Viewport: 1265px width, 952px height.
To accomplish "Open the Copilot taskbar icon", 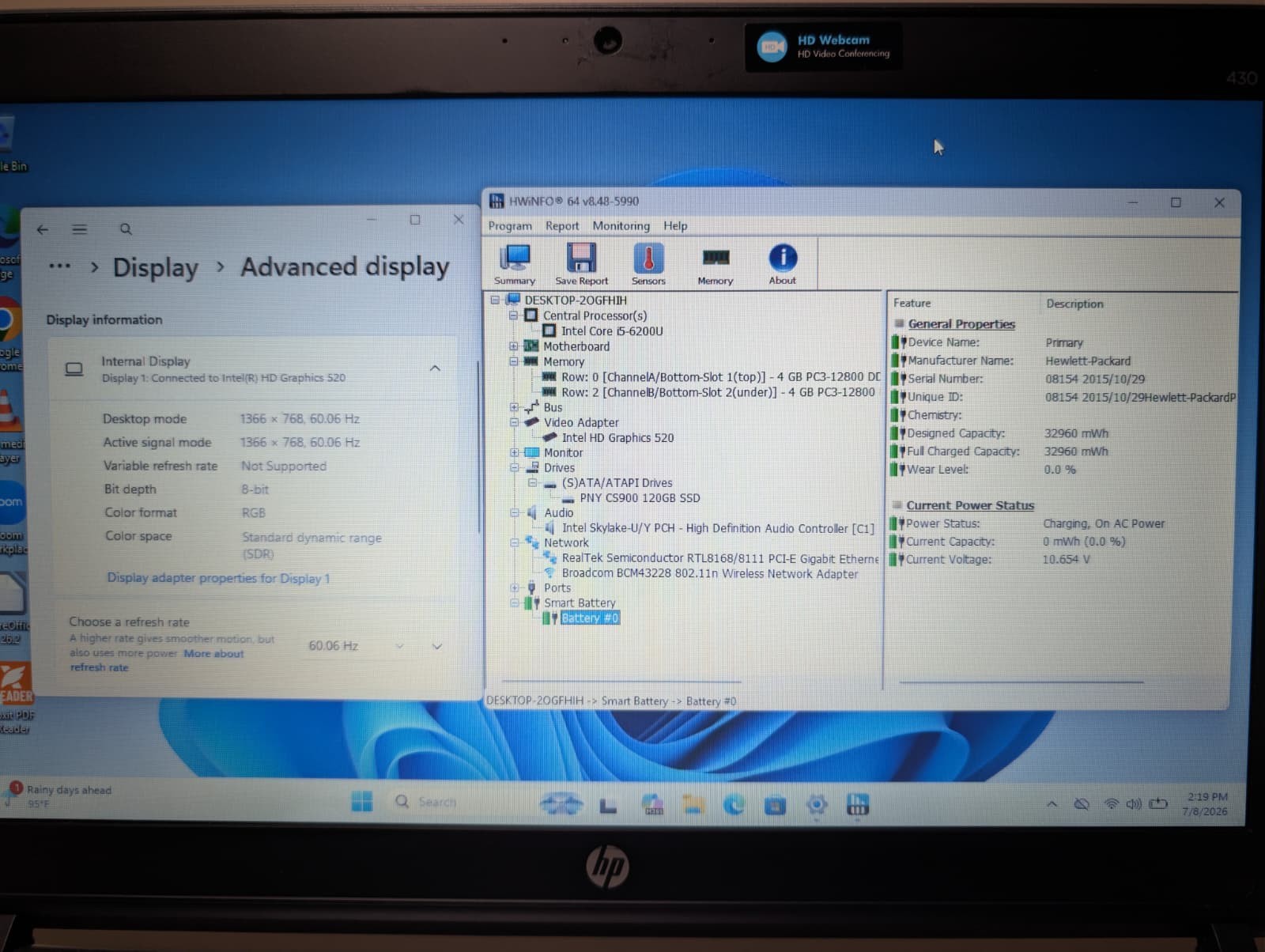I will (x=652, y=804).
